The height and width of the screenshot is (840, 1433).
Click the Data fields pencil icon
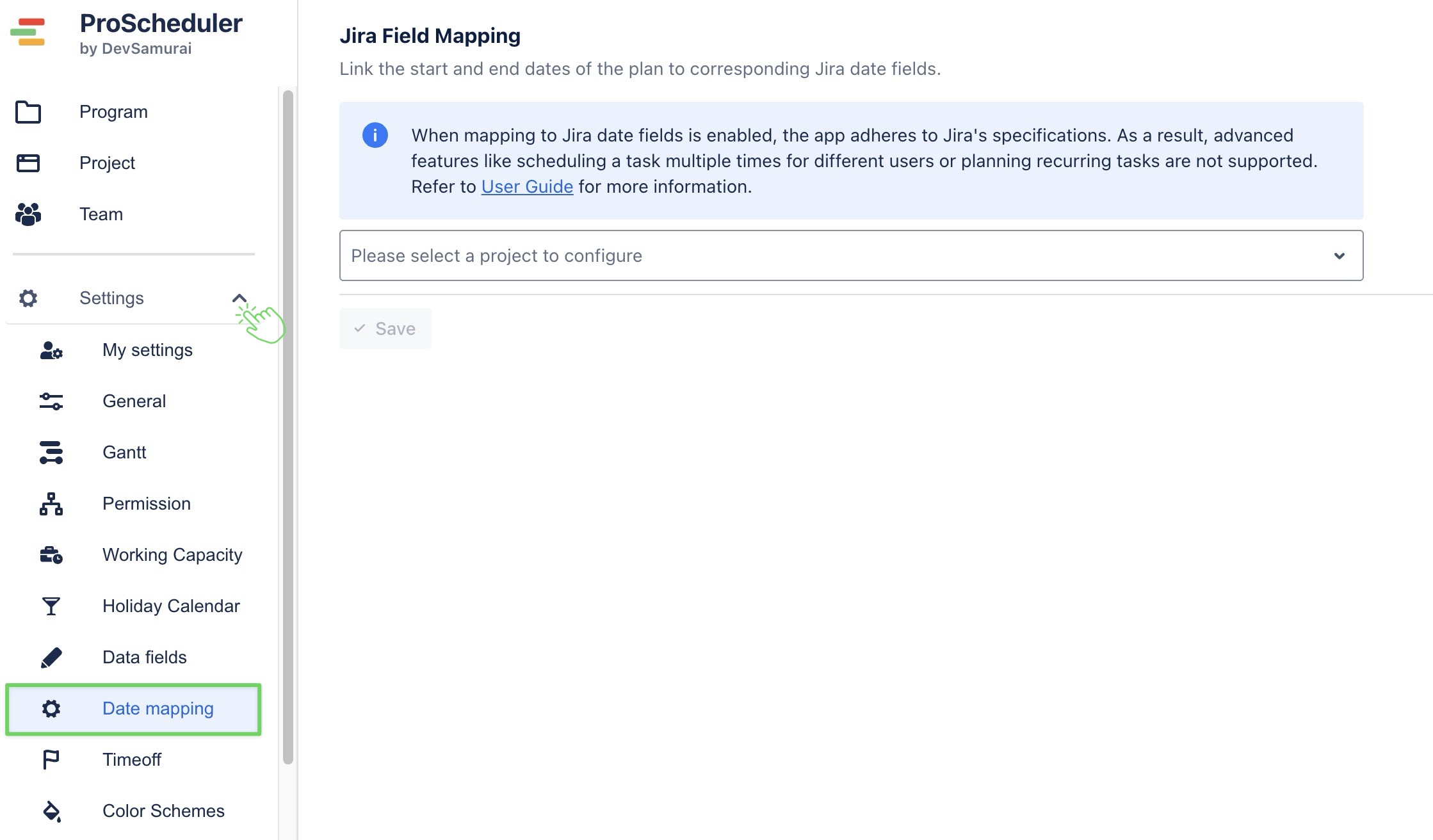pos(51,658)
